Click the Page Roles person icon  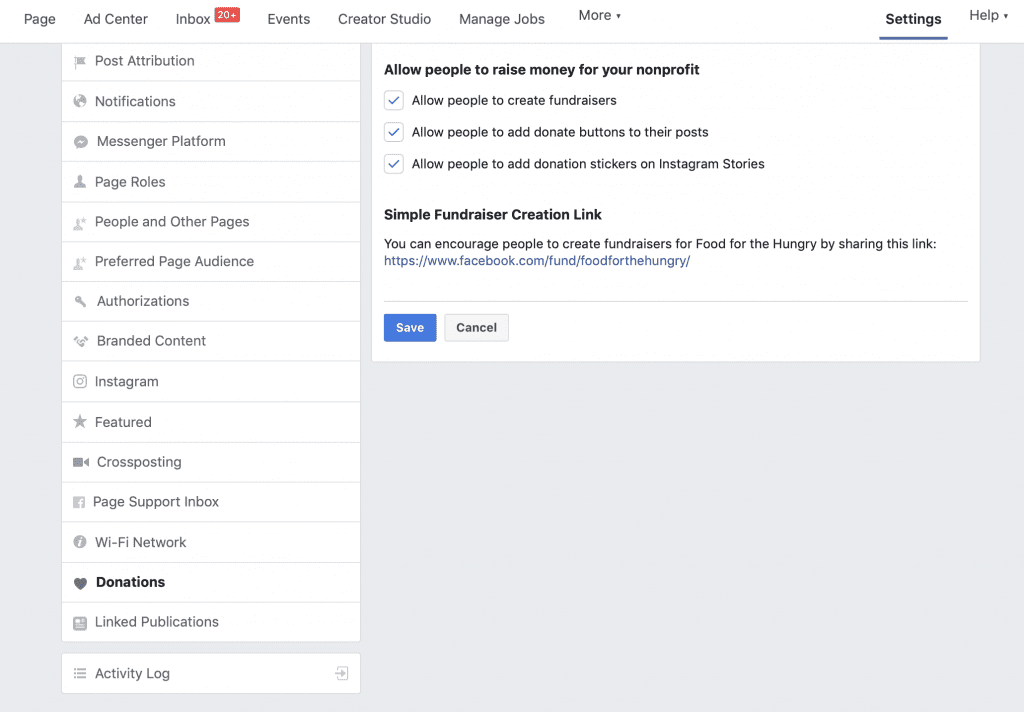[x=80, y=182]
